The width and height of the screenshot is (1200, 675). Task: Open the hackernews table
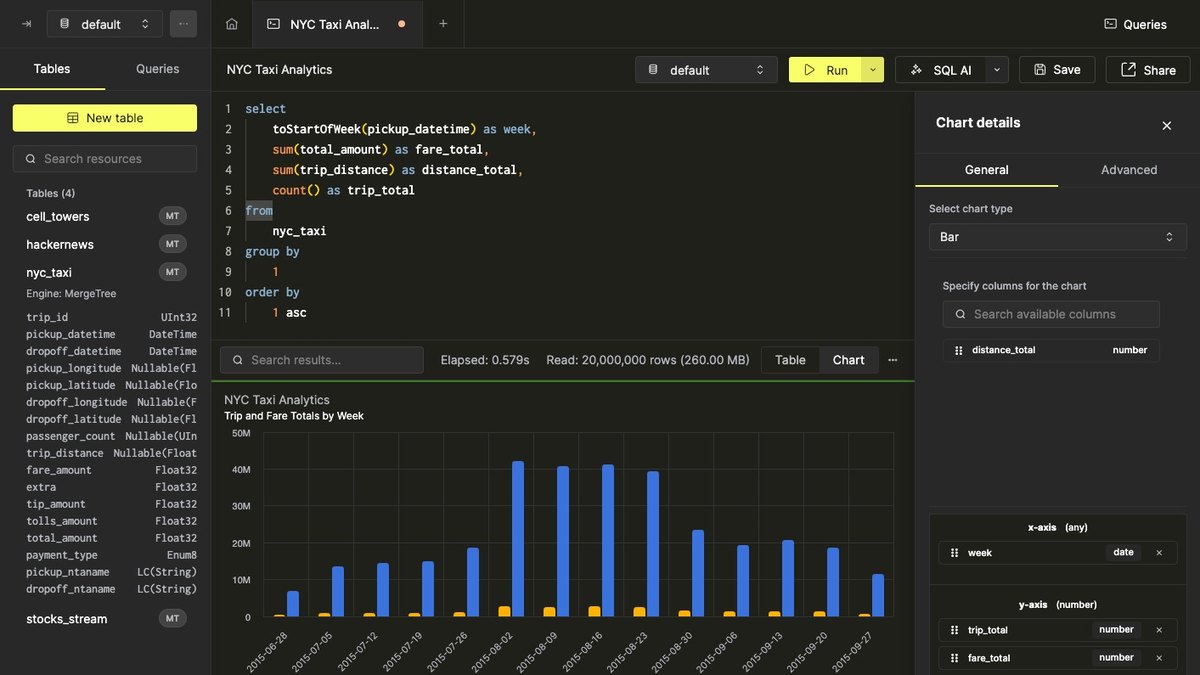point(60,244)
